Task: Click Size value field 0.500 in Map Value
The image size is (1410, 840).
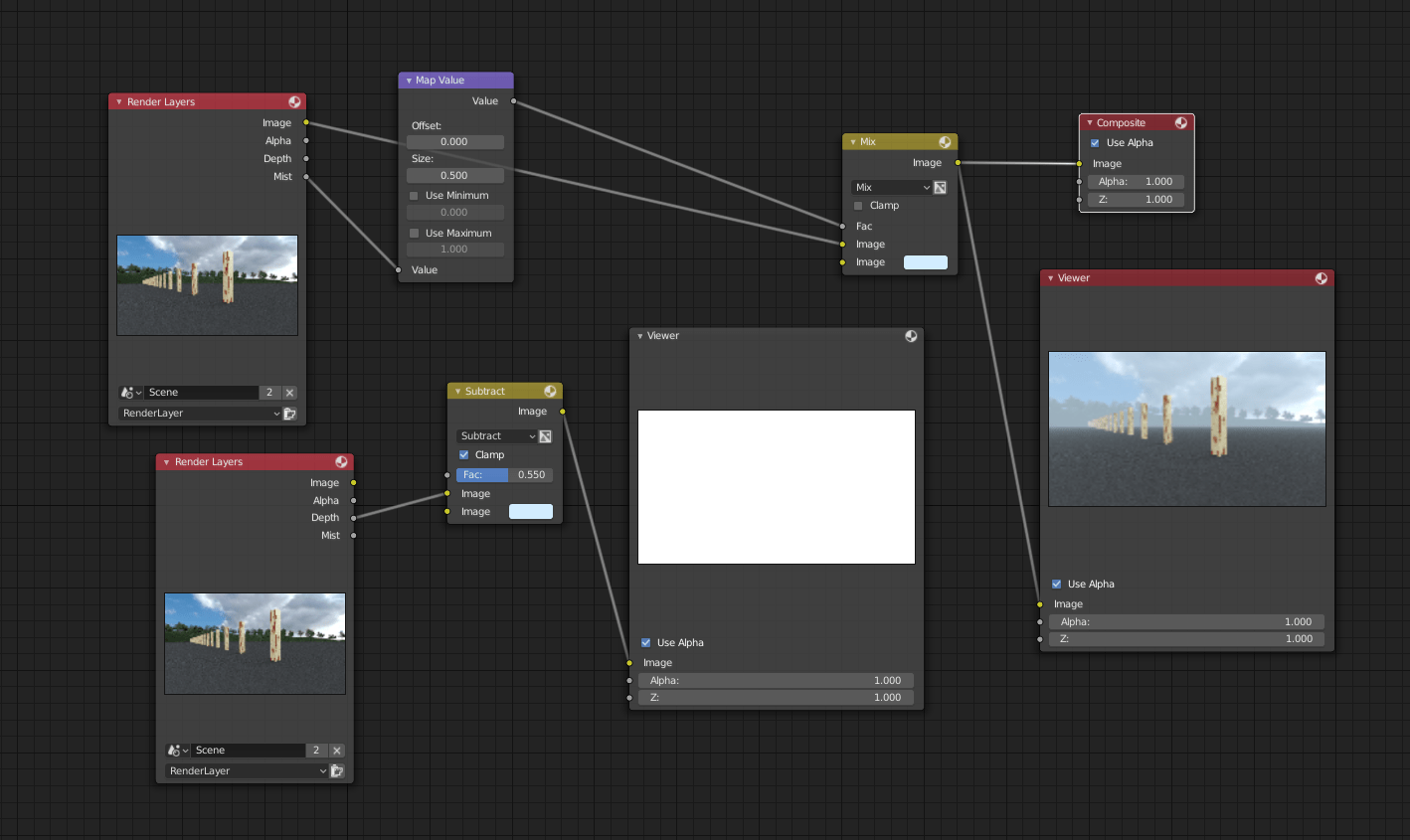Action: 455,176
